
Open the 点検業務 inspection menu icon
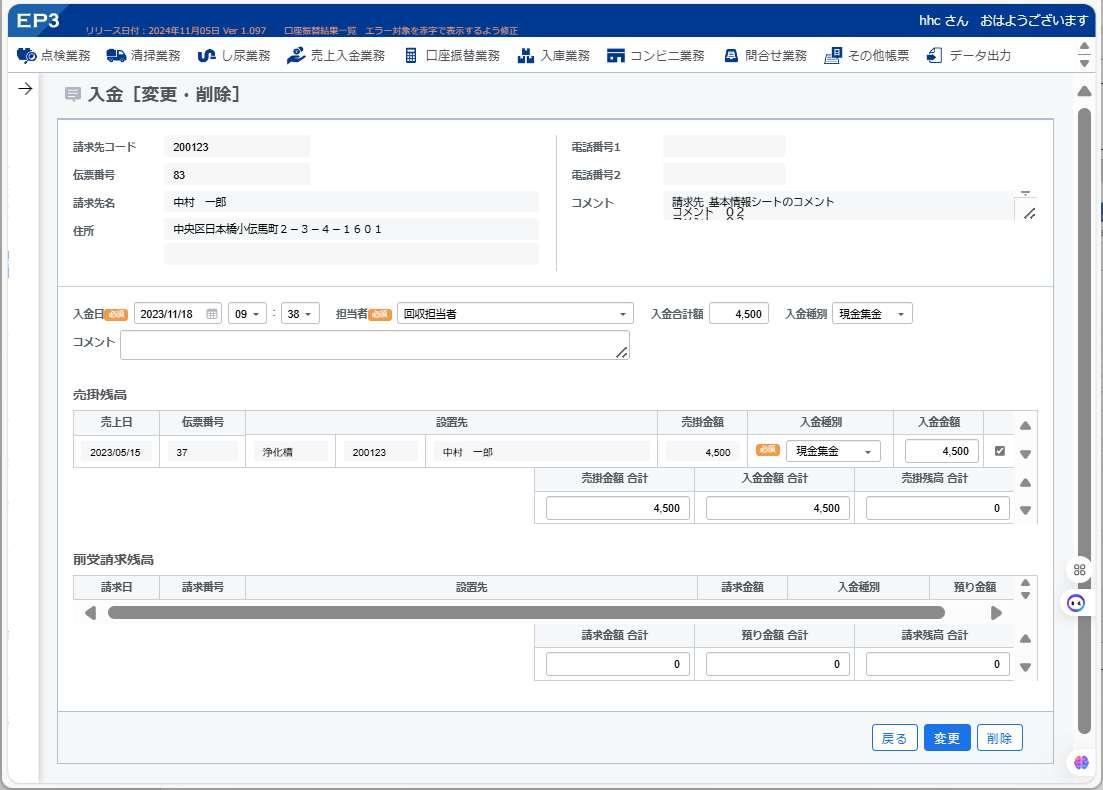point(26,56)
